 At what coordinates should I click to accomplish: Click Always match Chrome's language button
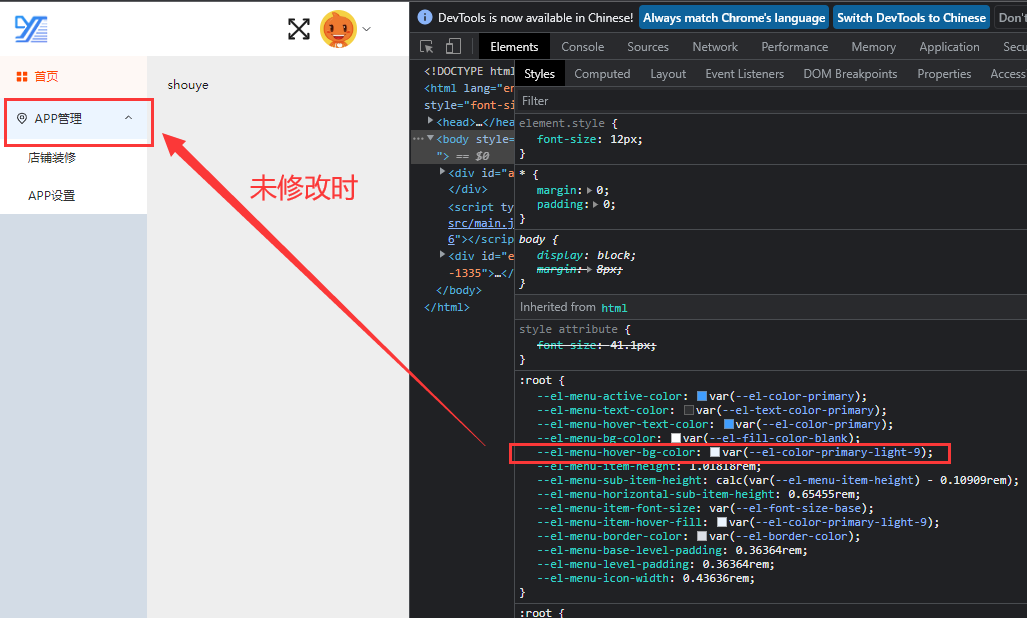coord(734,18)
